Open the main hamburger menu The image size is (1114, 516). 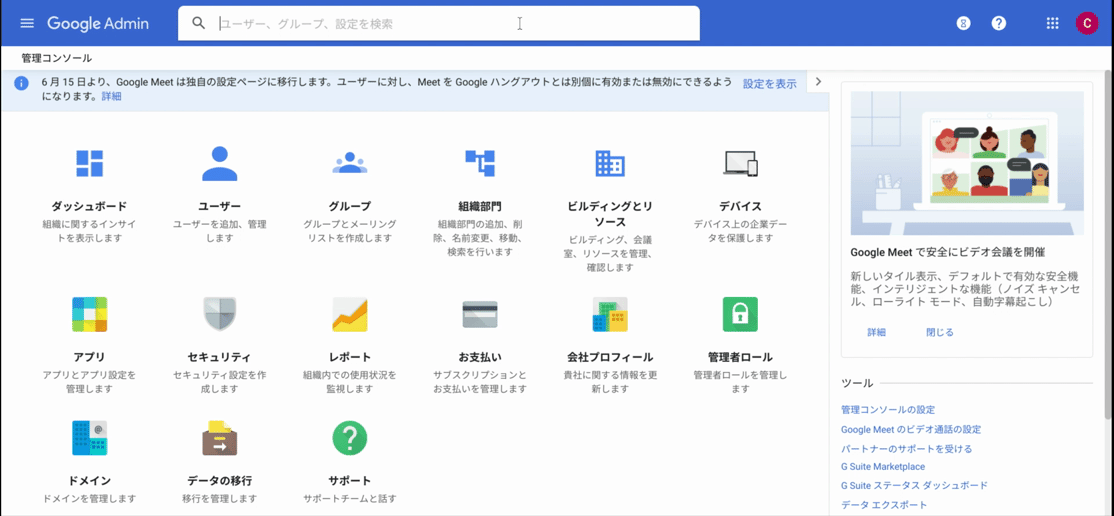27,23
